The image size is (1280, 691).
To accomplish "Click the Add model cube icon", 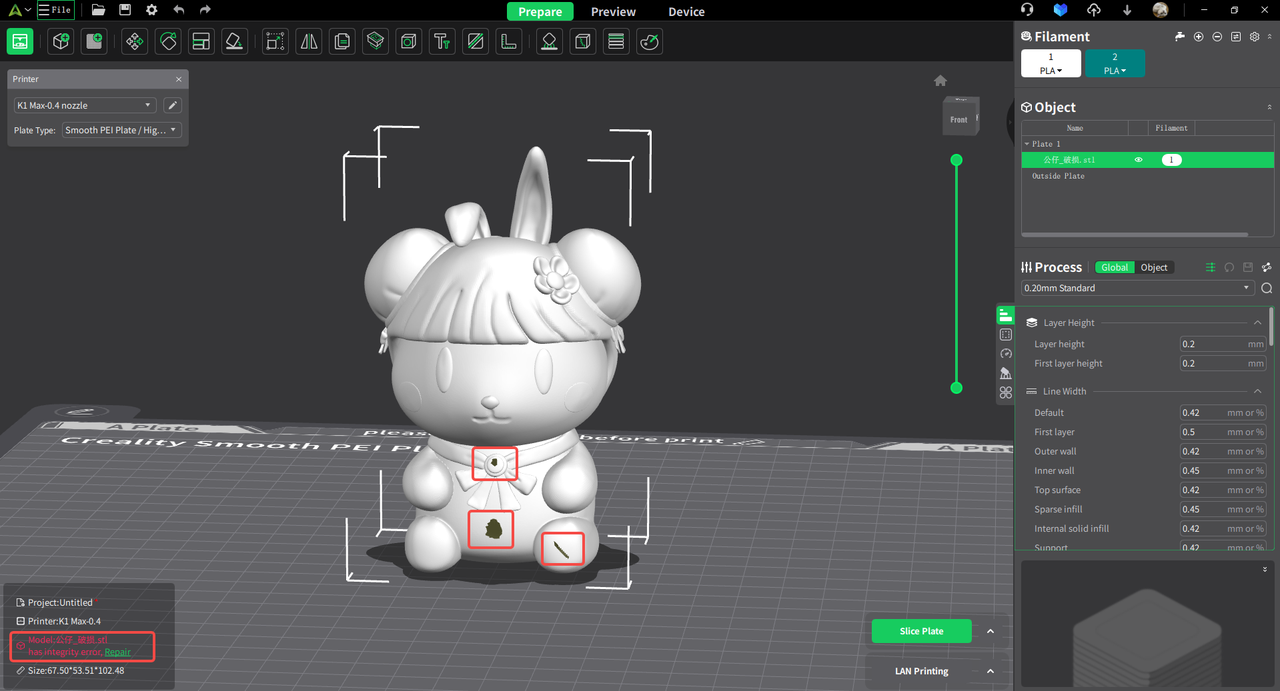I will click(x=61, y=41).
